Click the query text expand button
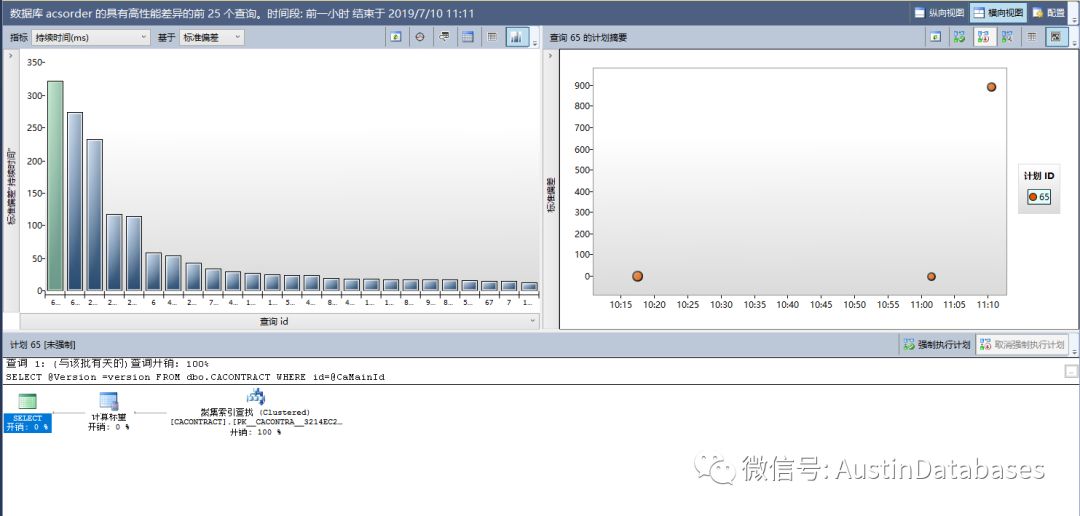 [1070, 371]
